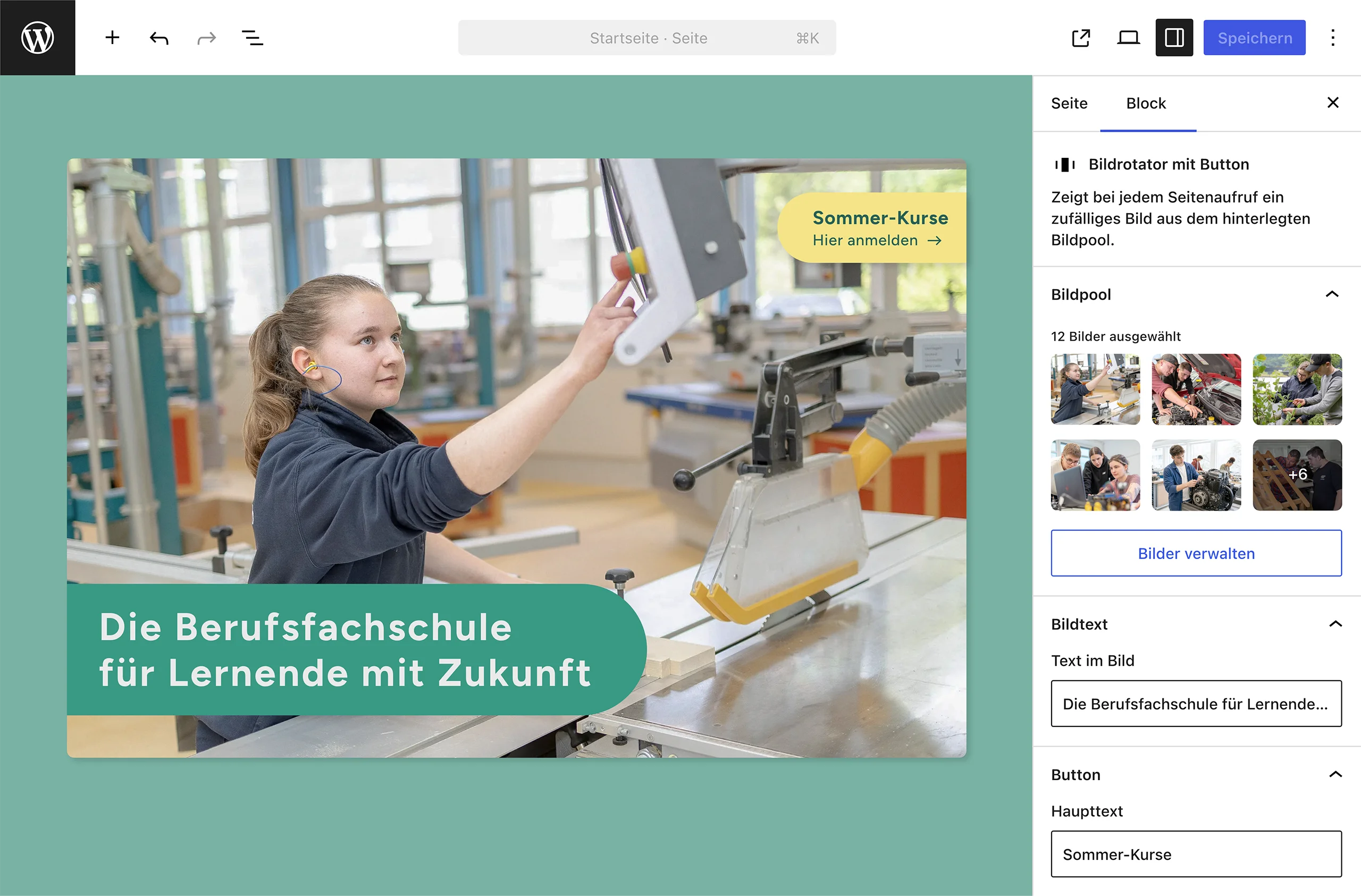Click the Sommer-Kurse button in preview
Viewport: 1361px width, 896px height.
click(872, 227)
